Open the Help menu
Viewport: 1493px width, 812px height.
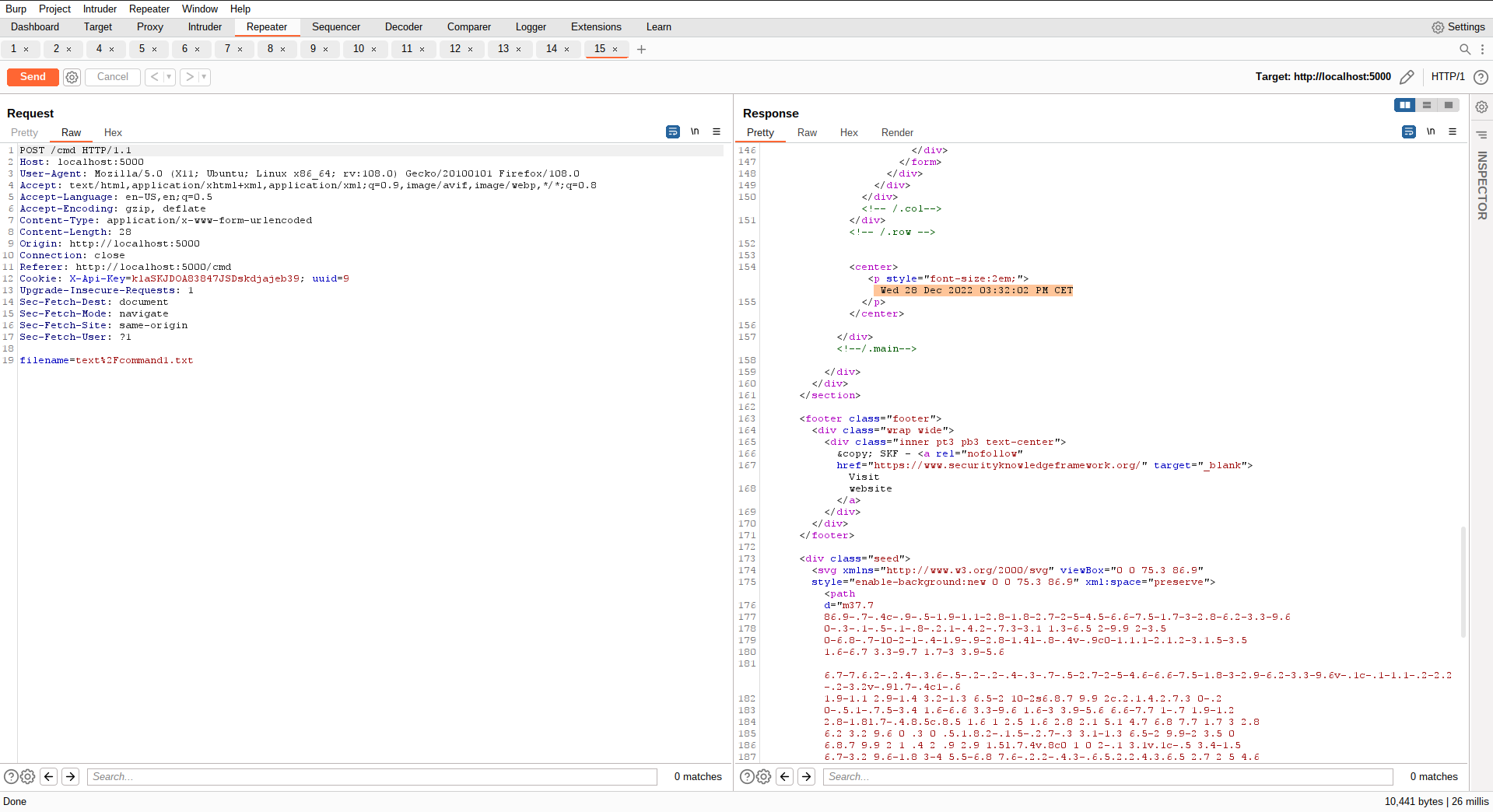click(240, 9)
